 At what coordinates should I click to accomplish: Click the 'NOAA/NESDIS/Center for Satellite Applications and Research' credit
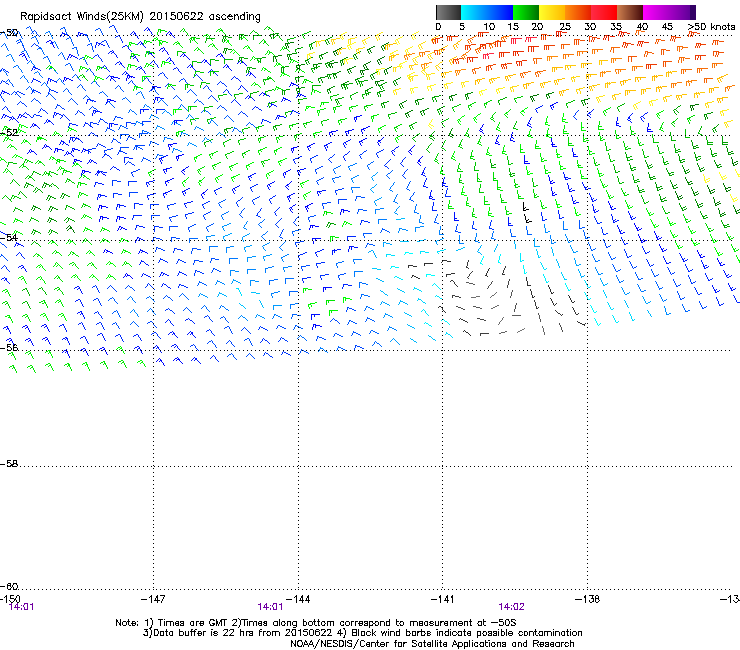pyautogui.click(x=432, y=644)
